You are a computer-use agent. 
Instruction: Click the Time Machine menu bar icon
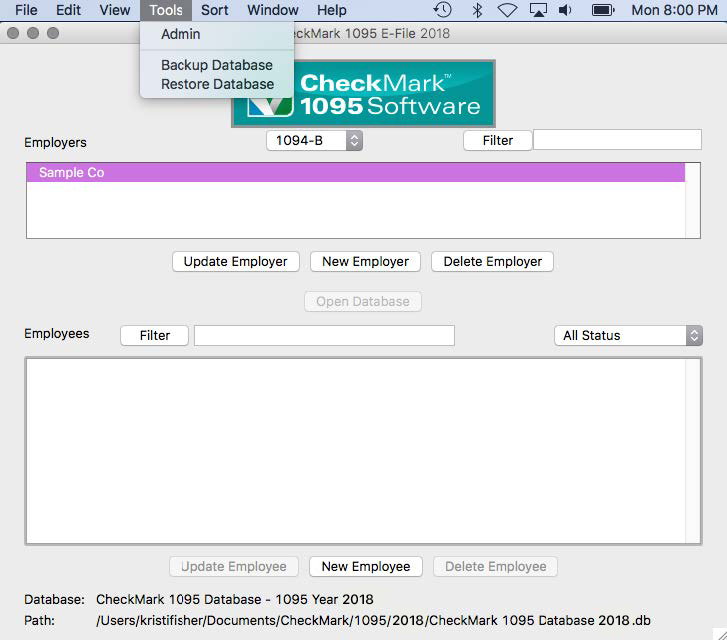pos(442,10)
